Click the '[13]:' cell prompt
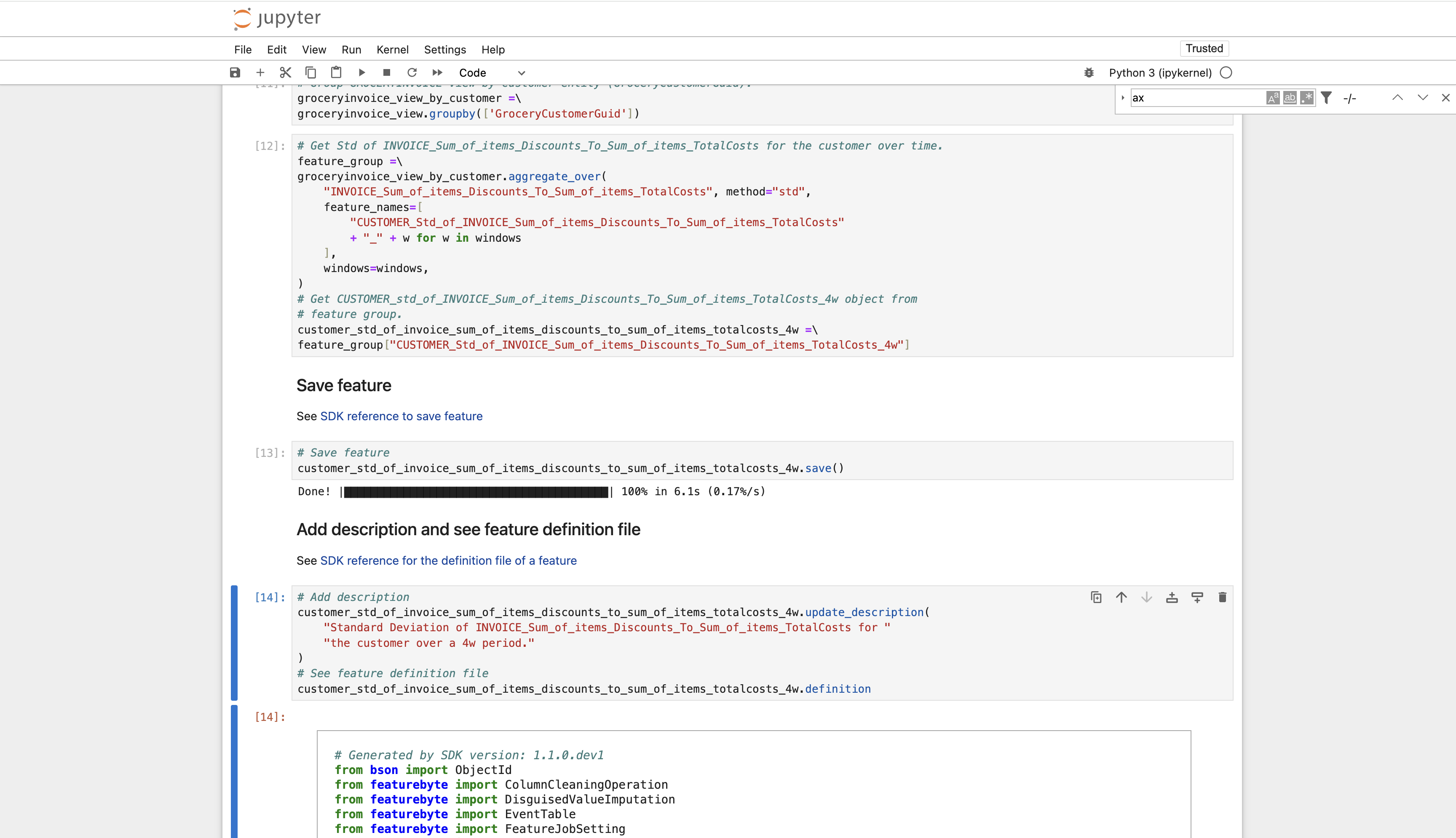This screenshot has height=838, width=1456. point(270,453)
